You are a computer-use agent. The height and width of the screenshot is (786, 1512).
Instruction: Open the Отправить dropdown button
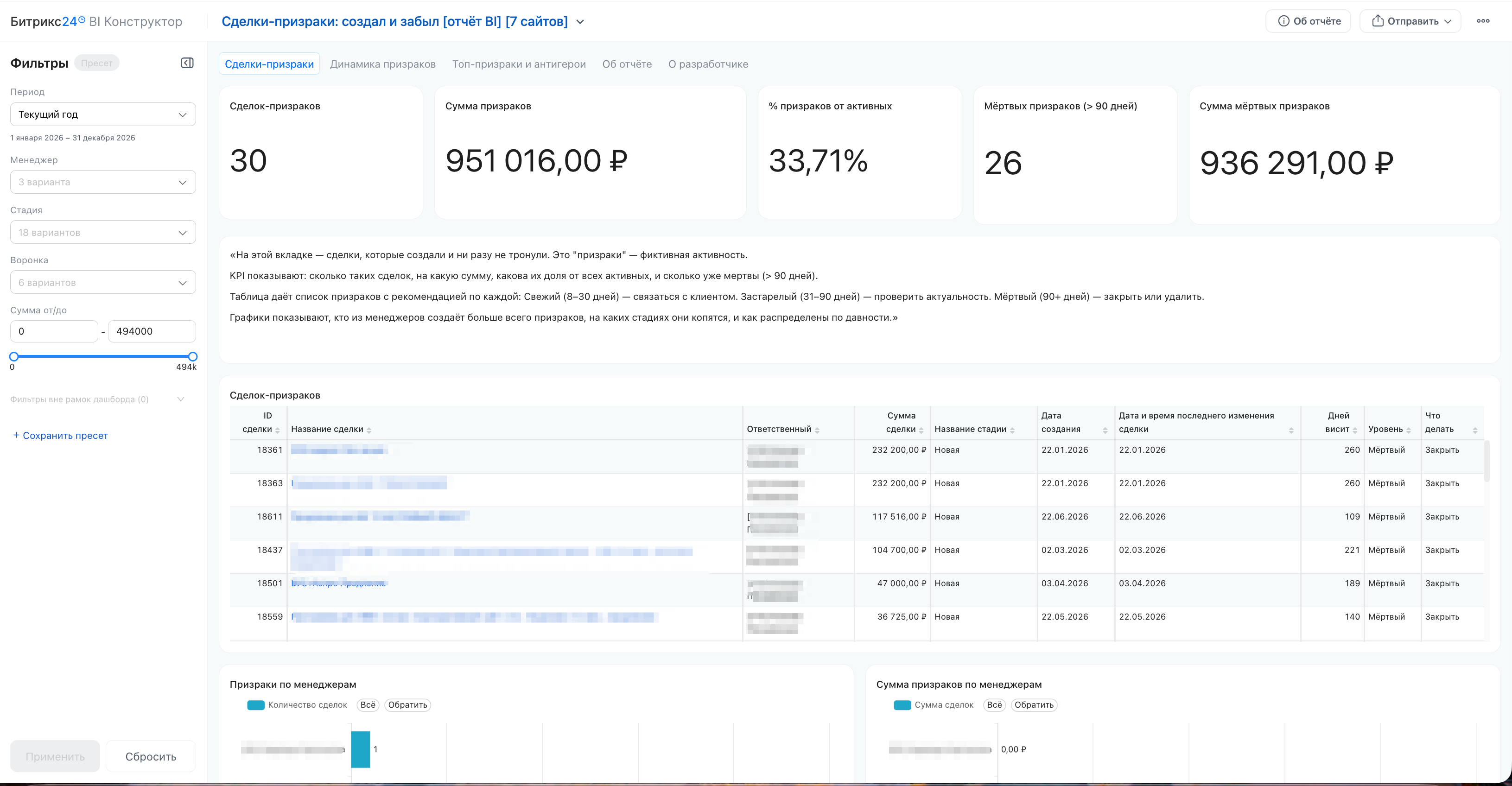tap(1410, 21)
